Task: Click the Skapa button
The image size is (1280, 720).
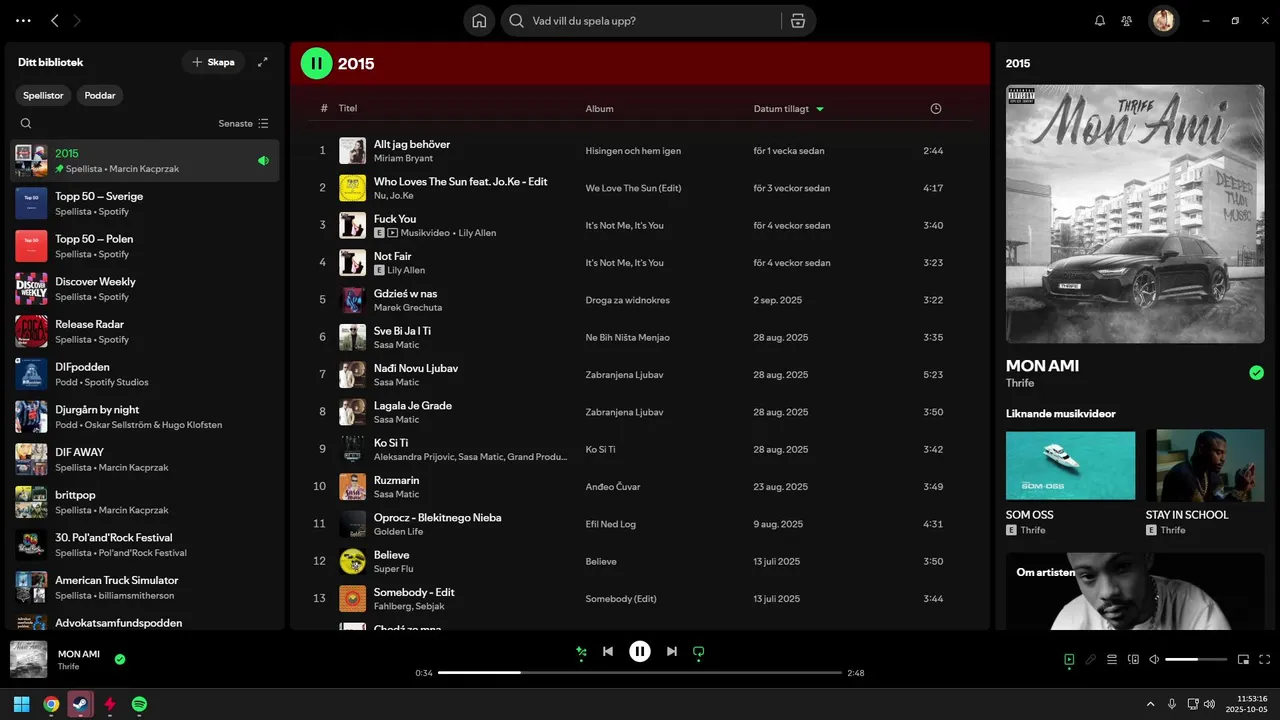Action: click(x=213, y=62)
